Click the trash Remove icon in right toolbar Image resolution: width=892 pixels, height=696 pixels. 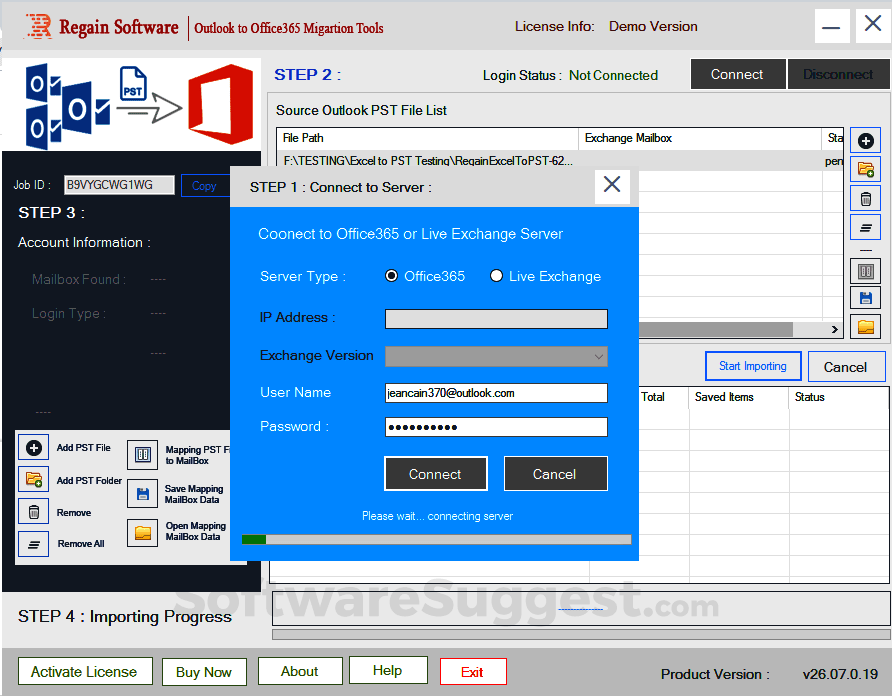(x=866, y=198)
